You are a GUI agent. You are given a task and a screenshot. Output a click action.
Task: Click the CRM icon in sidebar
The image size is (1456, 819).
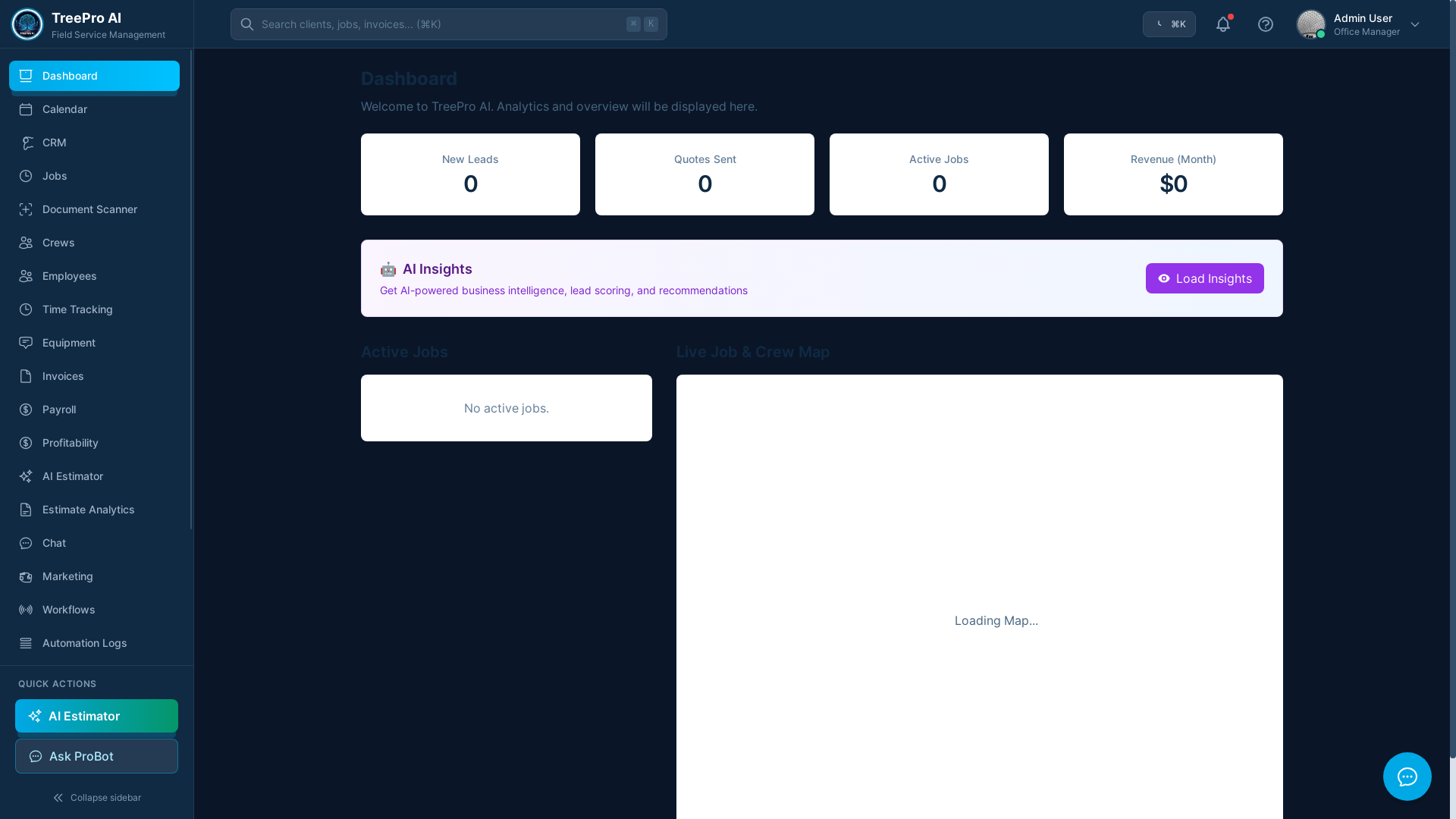coord(26,143)
